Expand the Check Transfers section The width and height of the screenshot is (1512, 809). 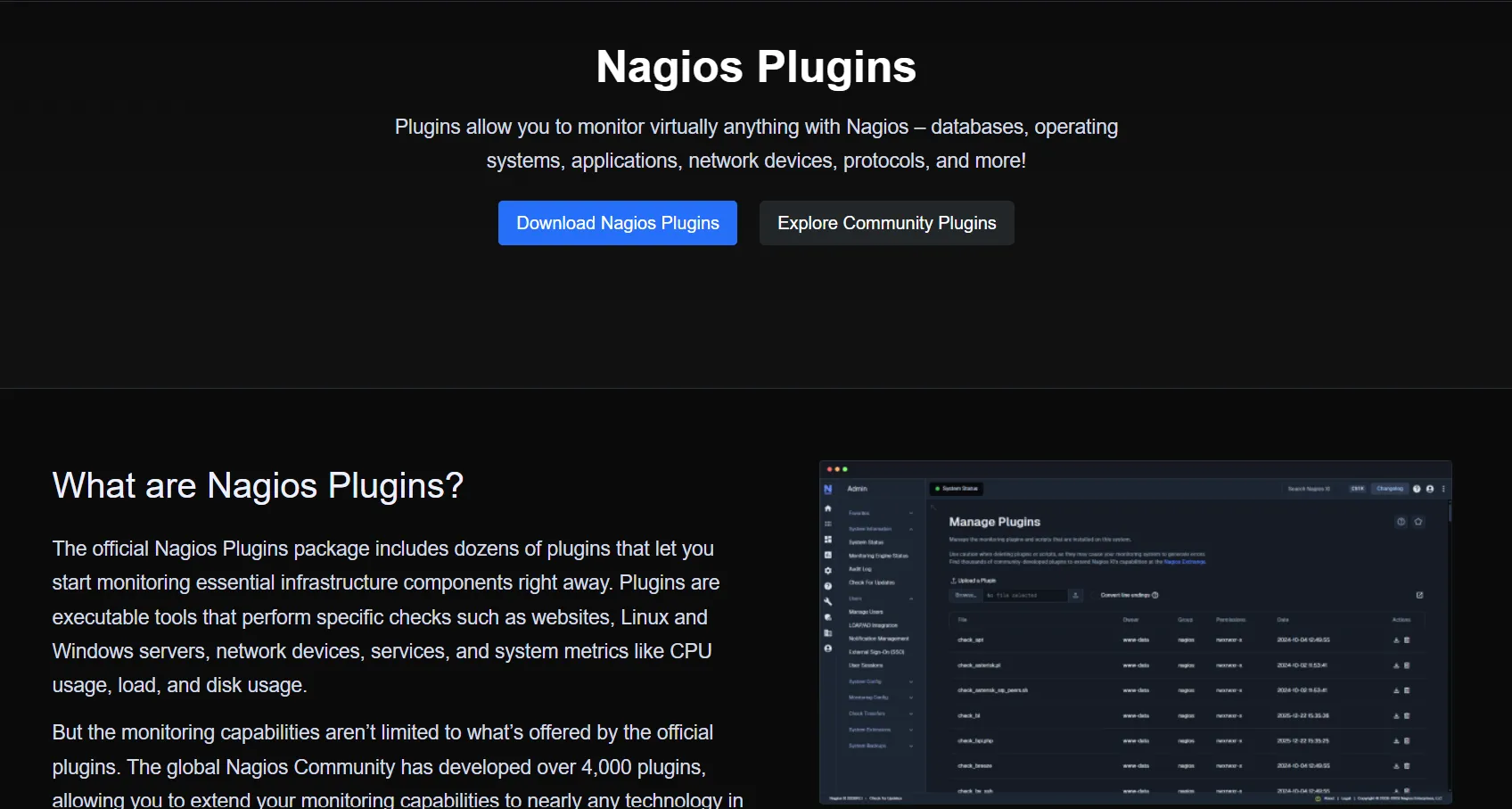[880, 714]
